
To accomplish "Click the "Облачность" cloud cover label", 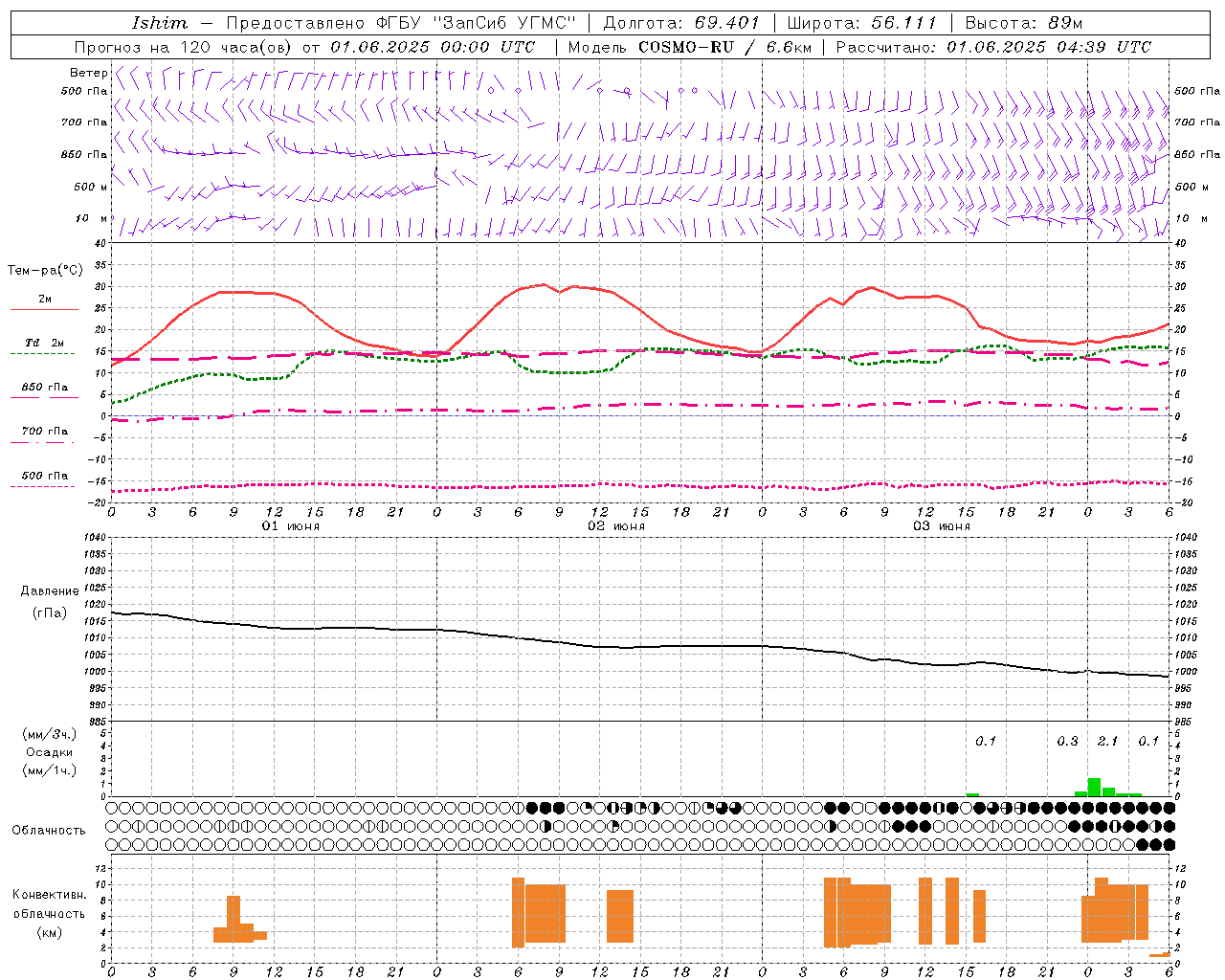I will [49, 830].
